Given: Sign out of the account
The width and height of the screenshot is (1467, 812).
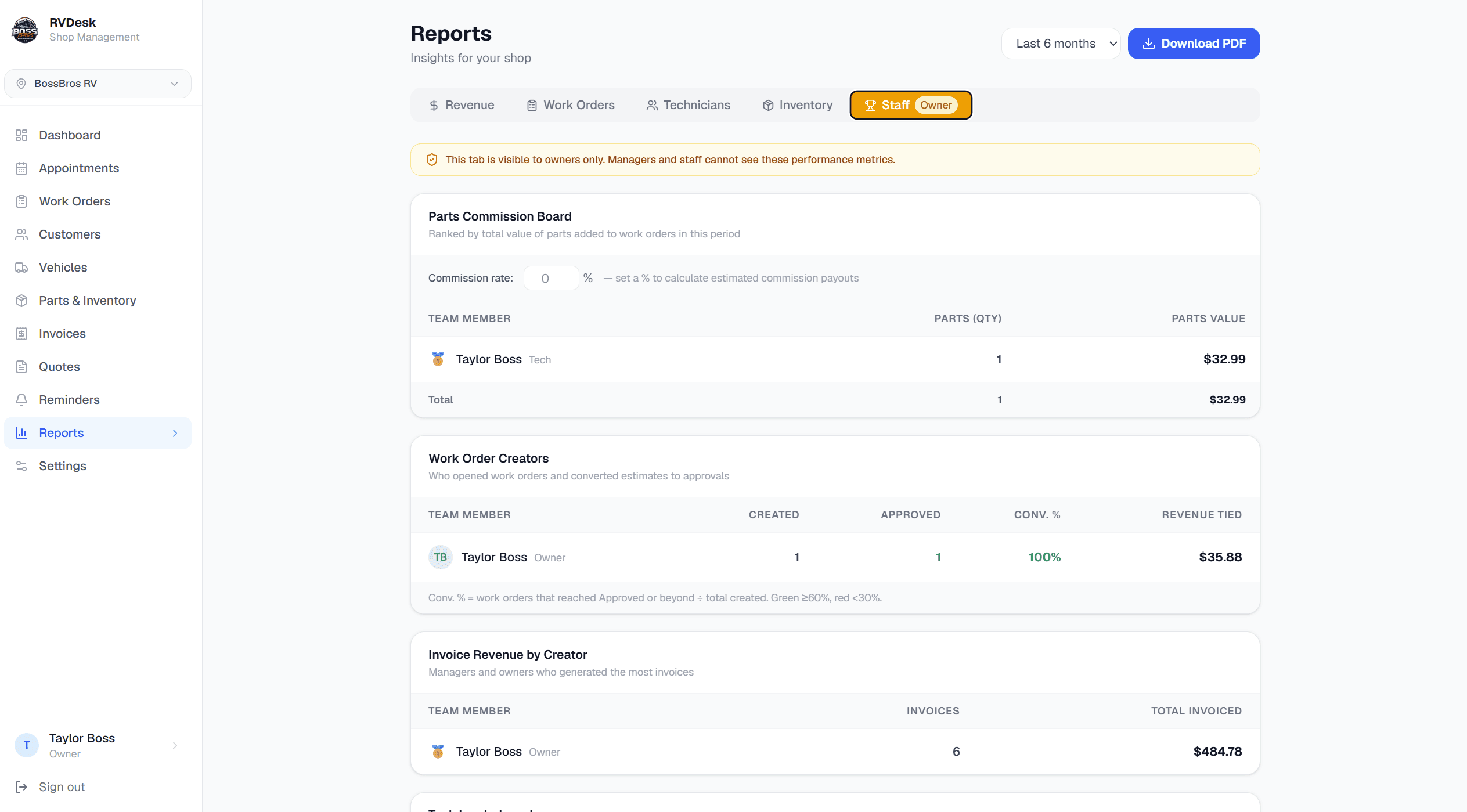Looking at the screenshot, I should tap(62, 787).
